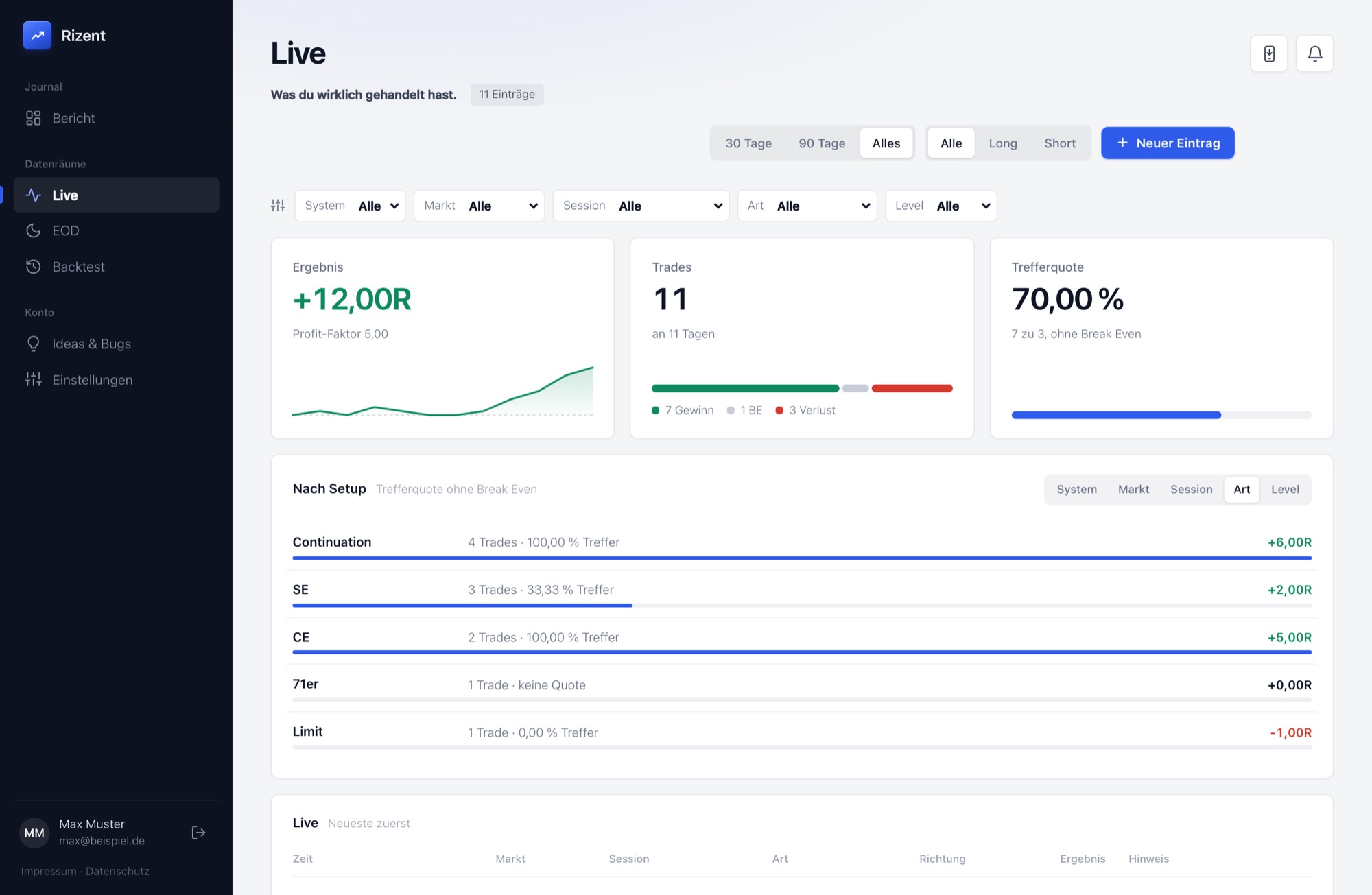
Task: Click the Rizent logo icon
Action: click(37, 35)
